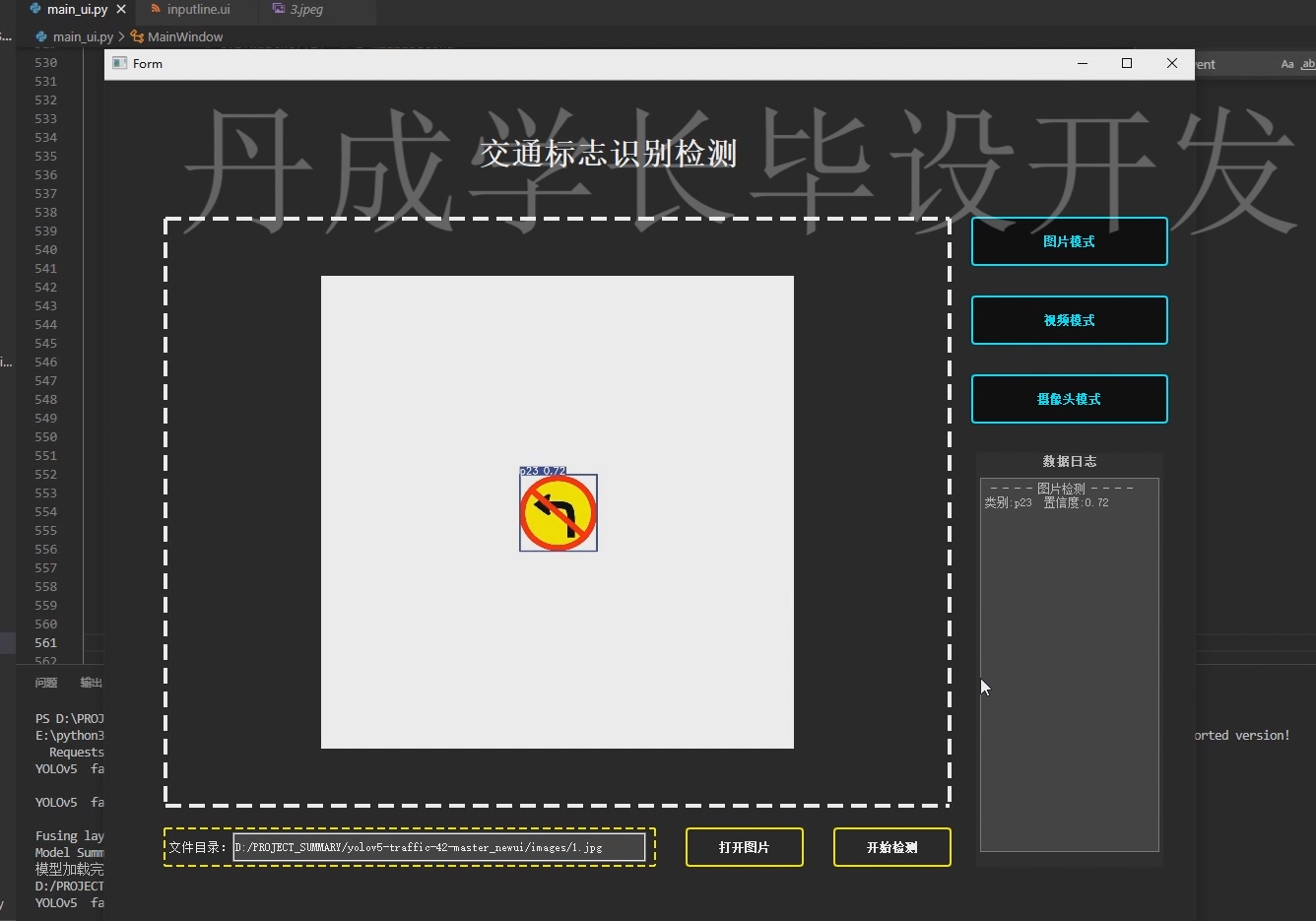Click the 3.jpeg tab image icon

pos(279,9)
